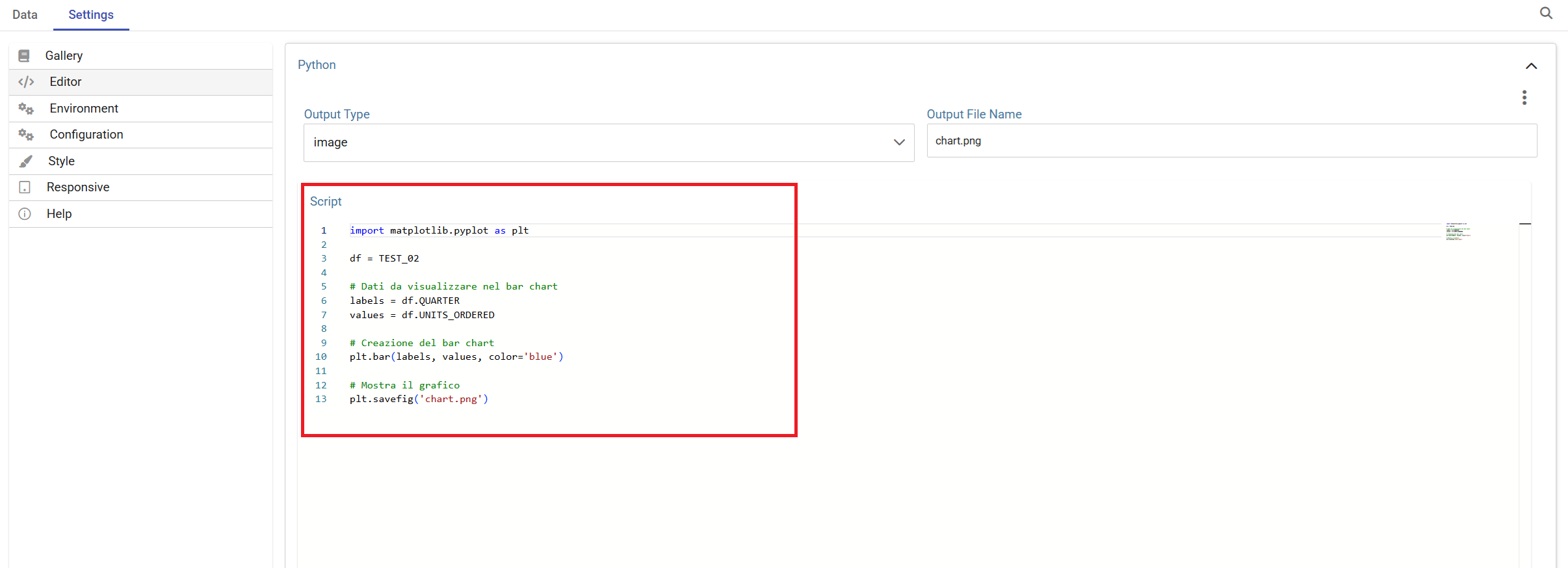Image resolution: width=1568 pixels, height=568 pixels.
Task: Click line number 1 in the gutter
Action: coord(324,230)
